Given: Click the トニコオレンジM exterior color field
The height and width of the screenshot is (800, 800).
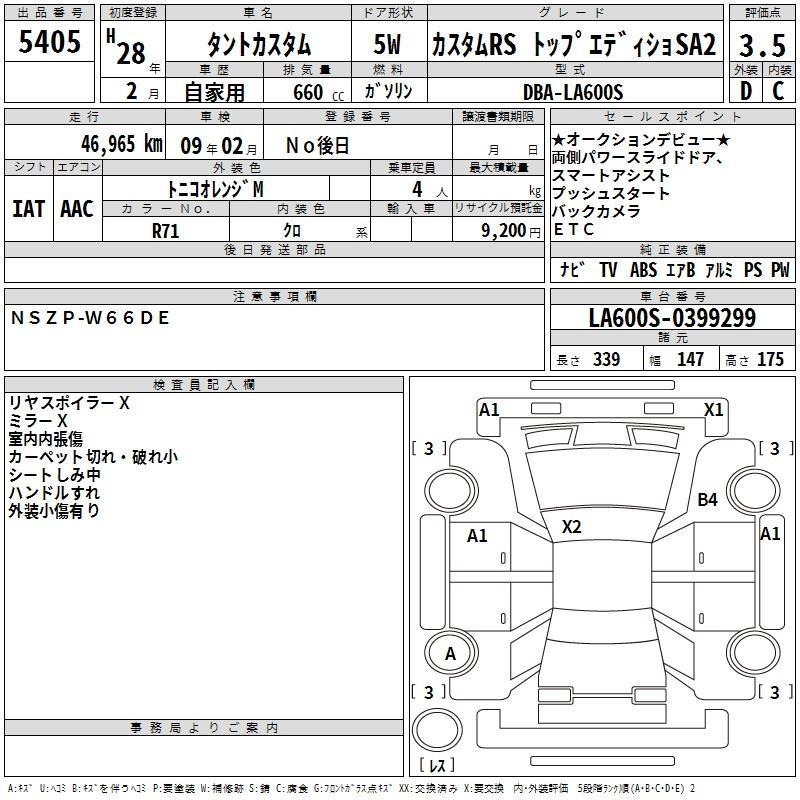Looking at the screenshot, I should (215, 187).
